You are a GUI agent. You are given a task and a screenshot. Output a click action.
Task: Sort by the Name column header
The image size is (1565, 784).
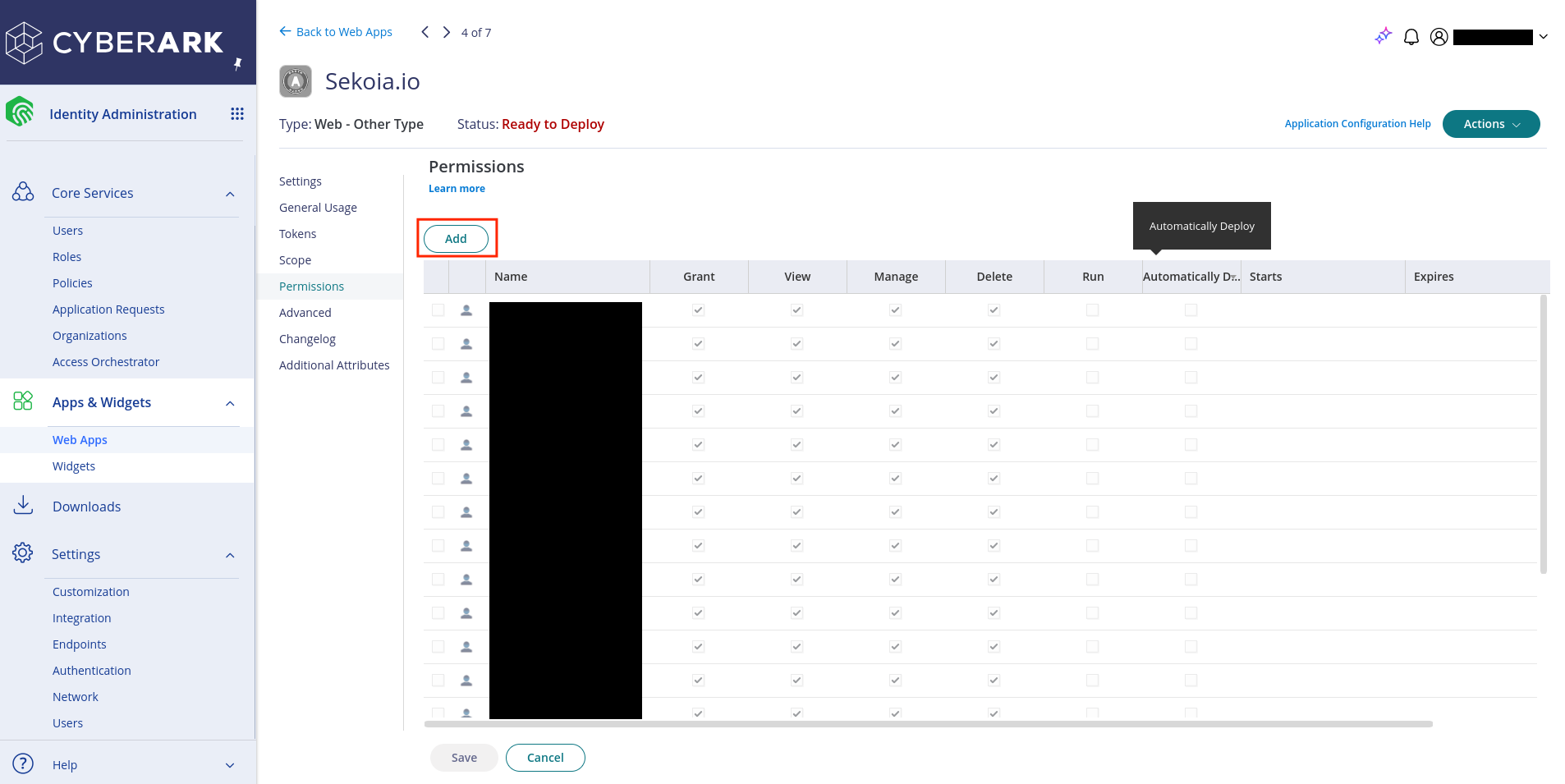(567, 277)
